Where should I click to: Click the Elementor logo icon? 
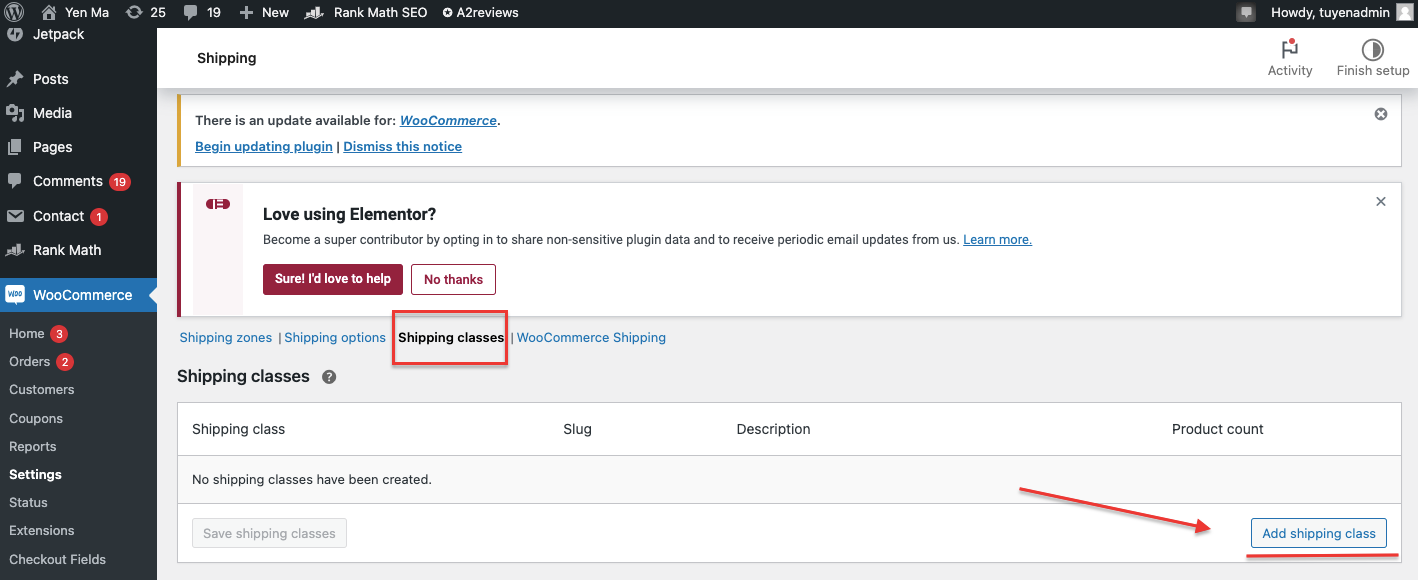pos(218,204)
